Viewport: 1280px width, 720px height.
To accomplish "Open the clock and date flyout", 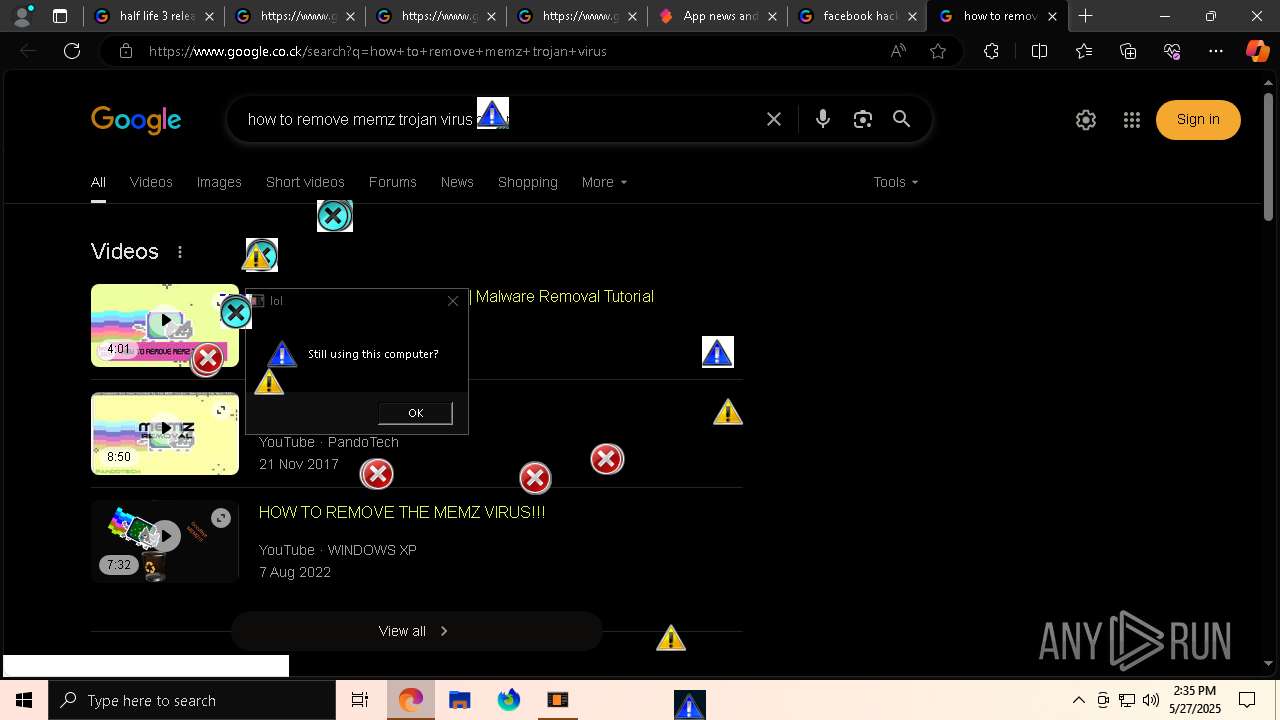I will pyautogui.click(x=1195, y=700).
